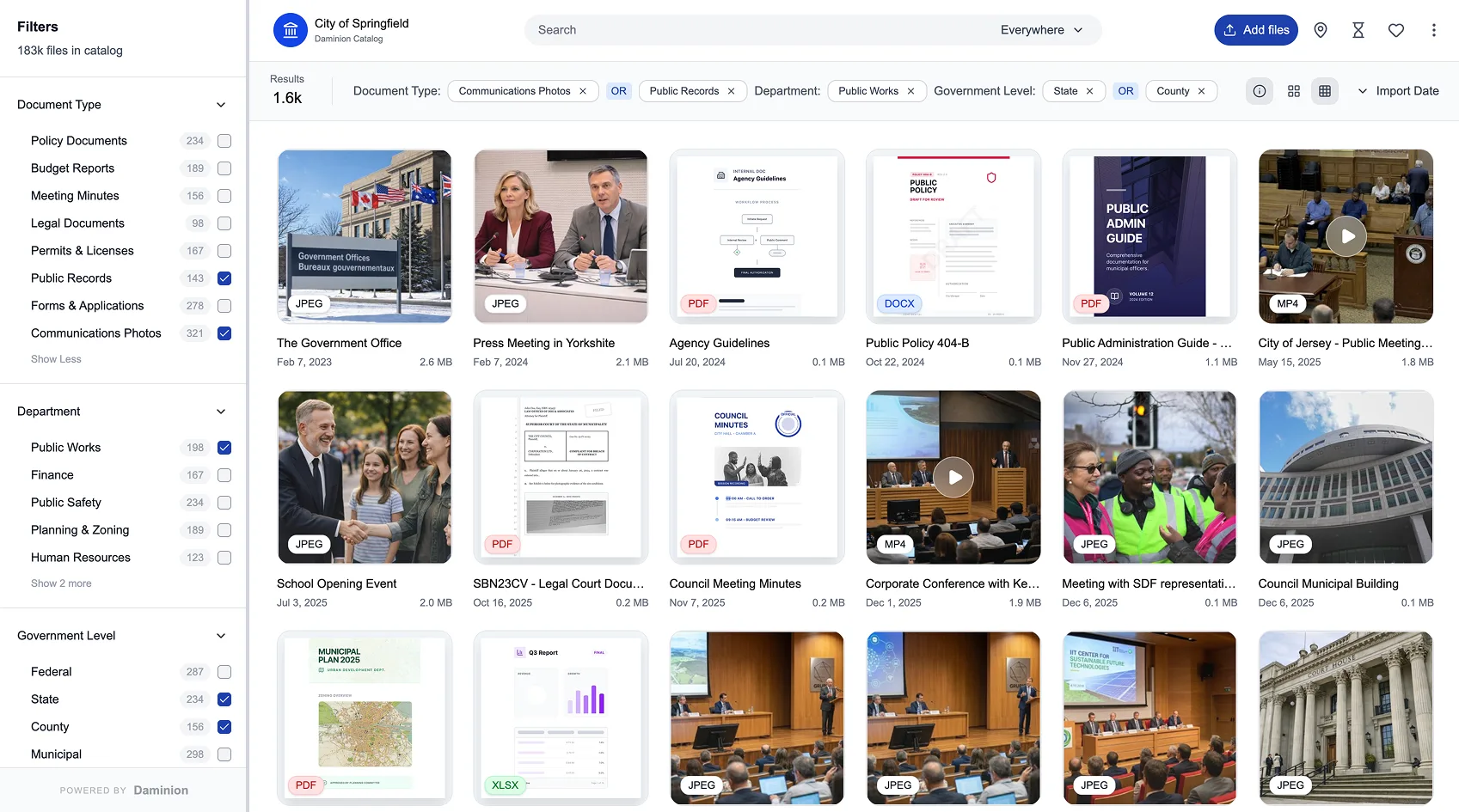1459x812 pixels.
Task: Open the three-dot more options menu
Action: point(1433,30)
